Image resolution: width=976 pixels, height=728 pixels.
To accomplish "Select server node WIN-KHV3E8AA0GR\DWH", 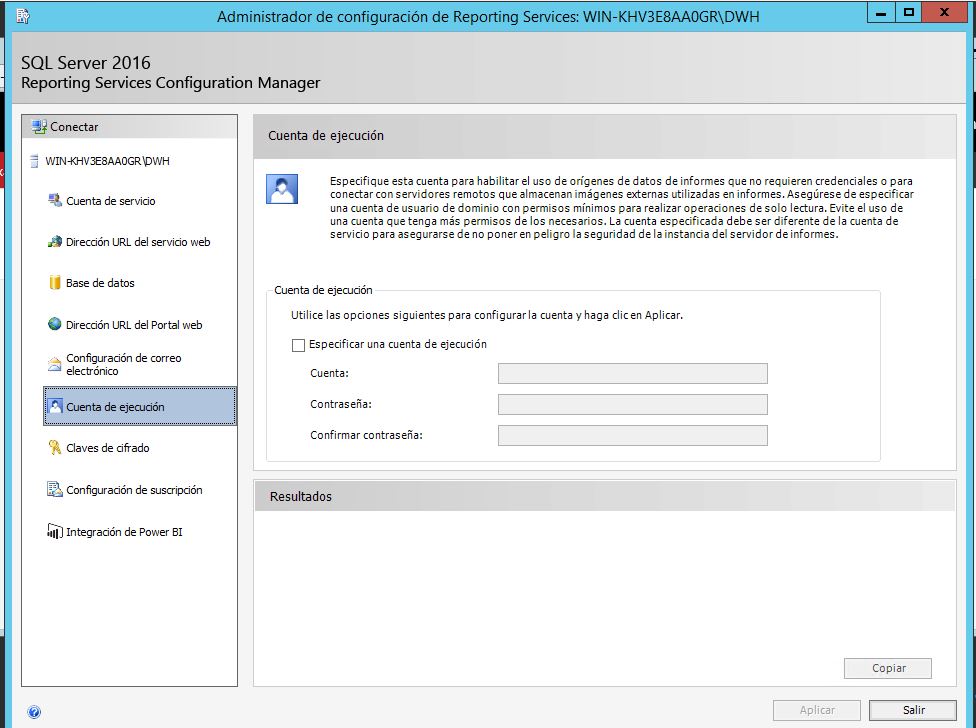I will [x=107, y=161].
